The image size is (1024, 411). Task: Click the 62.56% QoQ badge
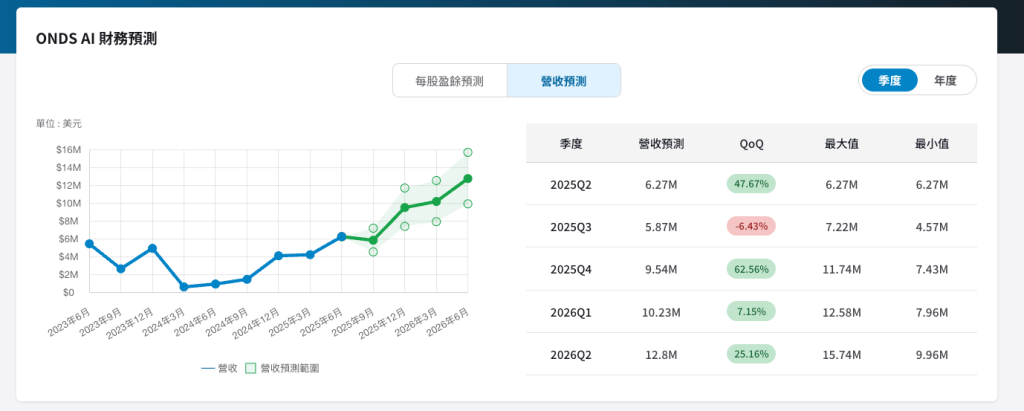click(x=751, y=269)
